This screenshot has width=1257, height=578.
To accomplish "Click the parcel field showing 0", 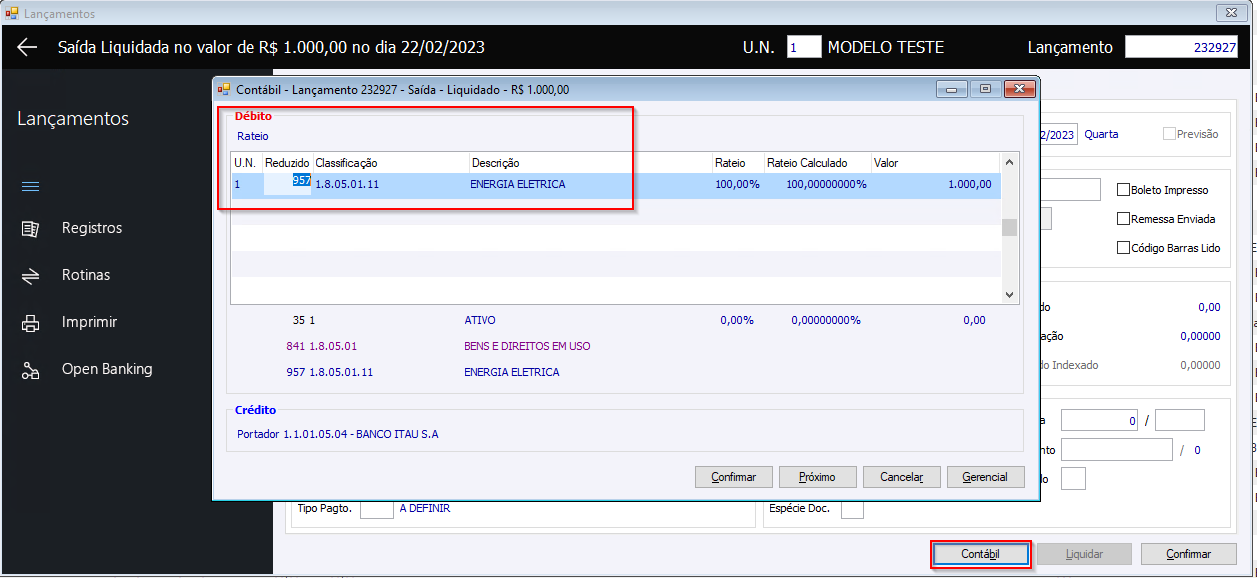I will pos(1100,421).
